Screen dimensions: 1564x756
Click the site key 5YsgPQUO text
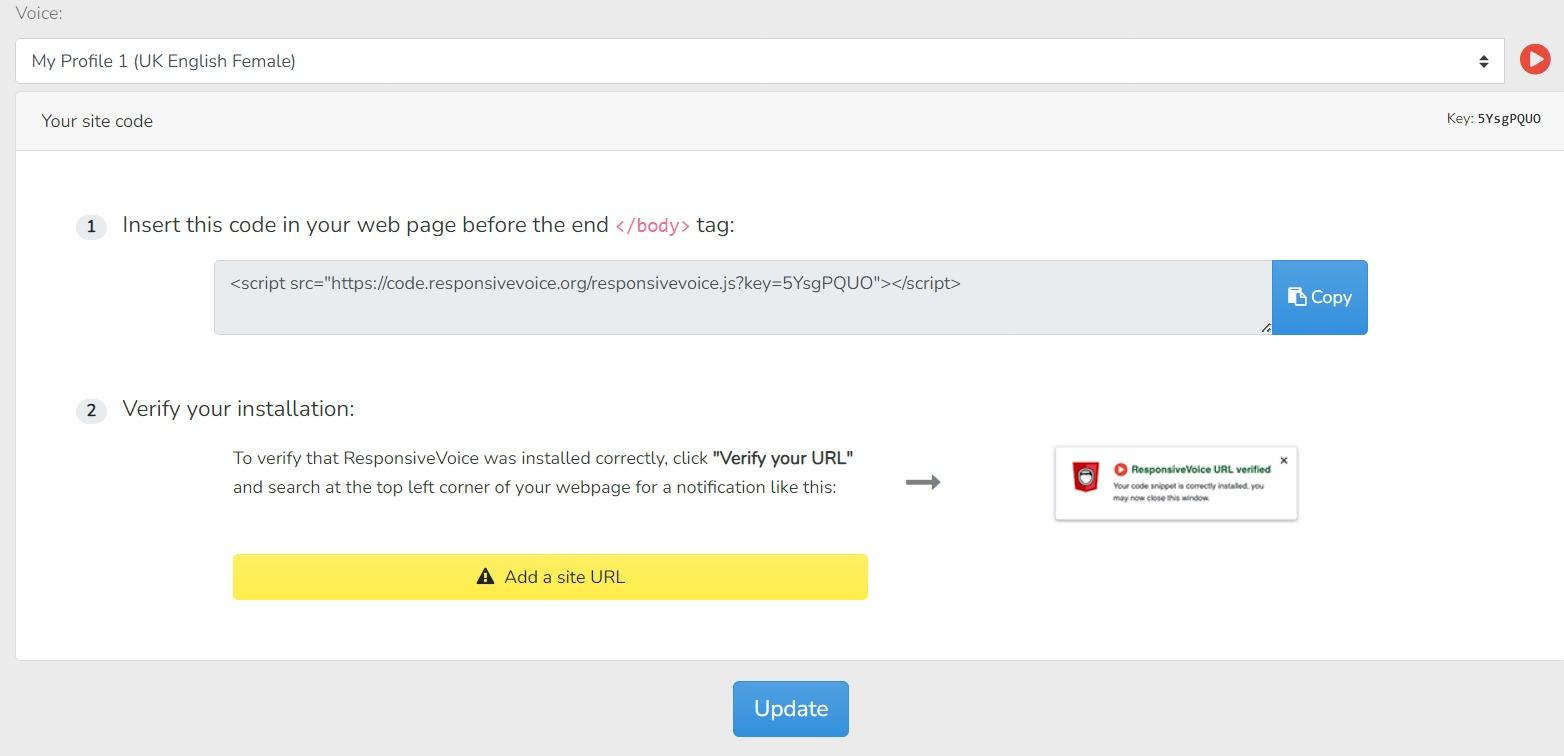[1509, 119]
